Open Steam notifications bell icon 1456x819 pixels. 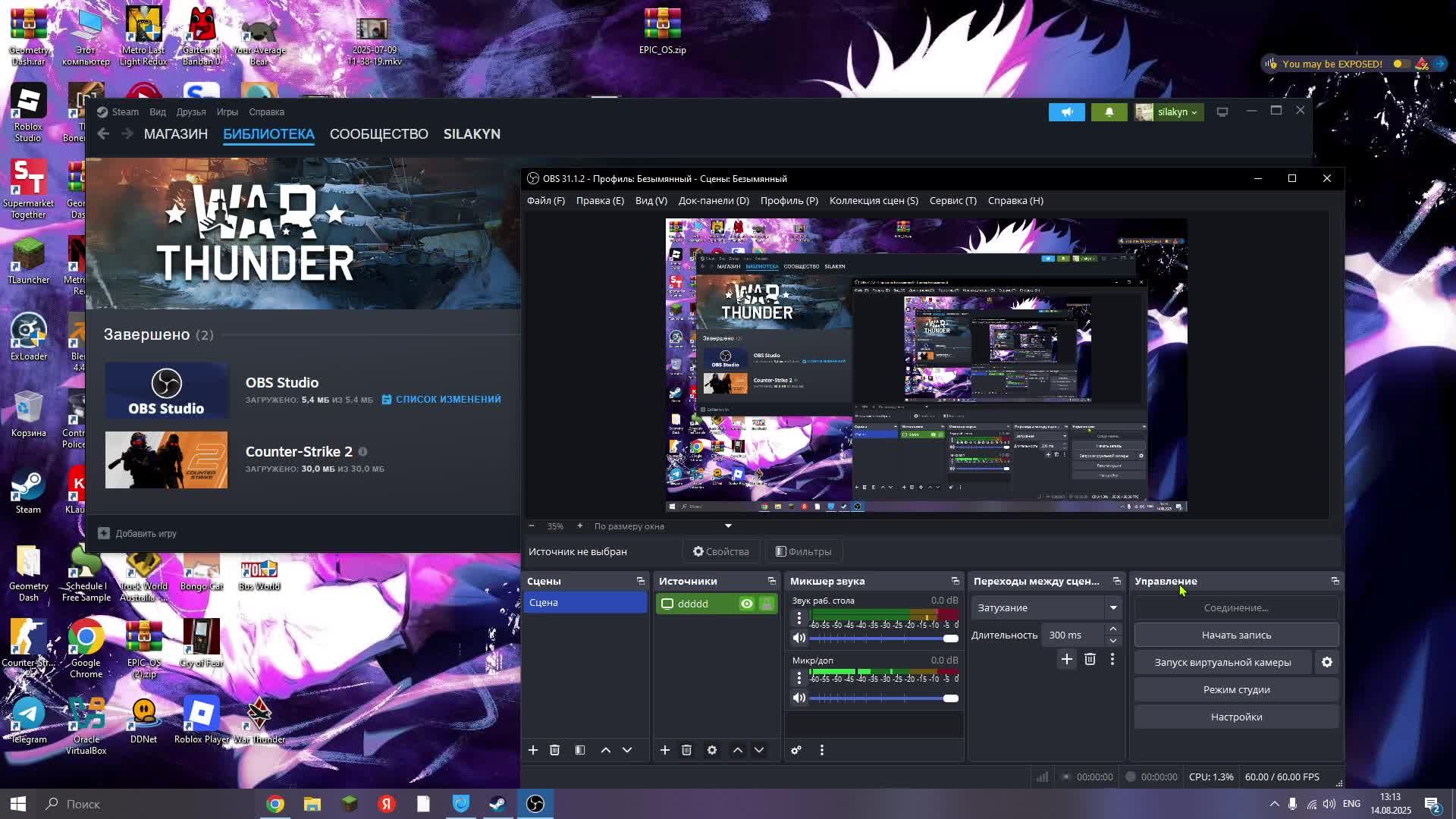pyautogui.click(x=1109, y=111)
